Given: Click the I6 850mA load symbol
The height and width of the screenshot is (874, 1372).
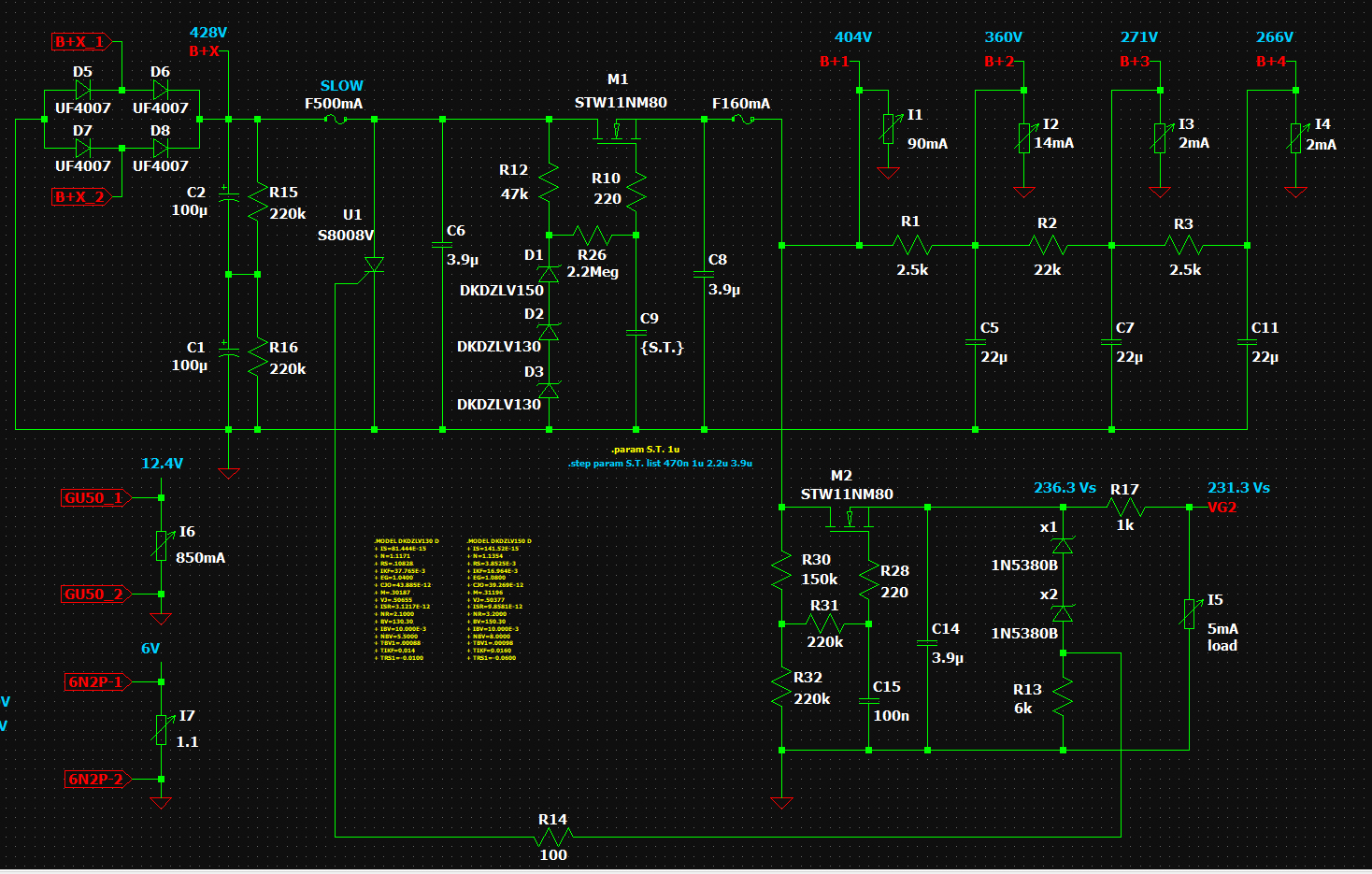Looking at the screenshot, I should 162,545.
